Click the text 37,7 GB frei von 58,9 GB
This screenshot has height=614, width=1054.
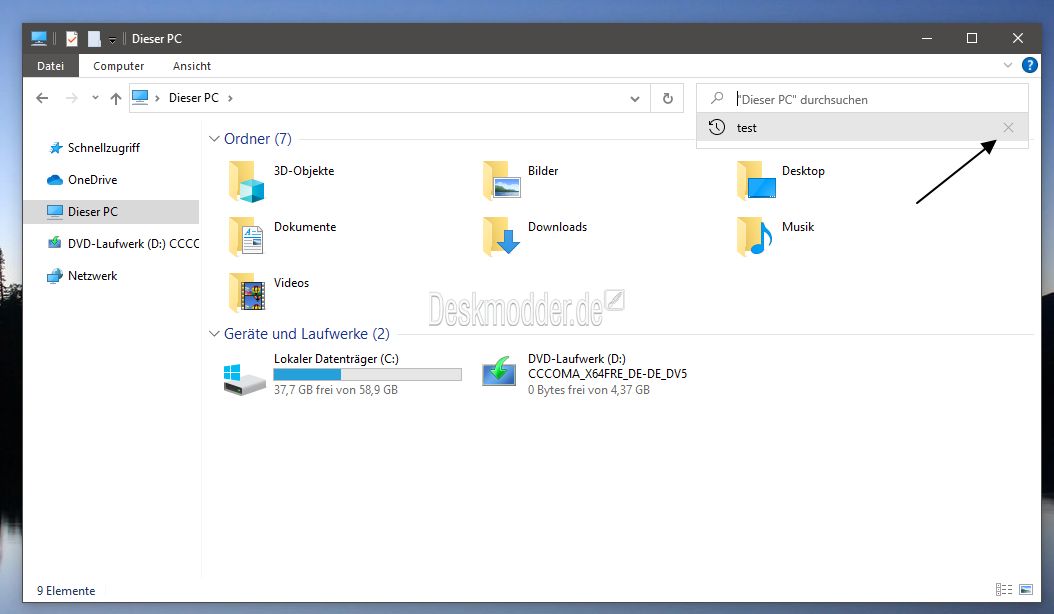[335, 390]
